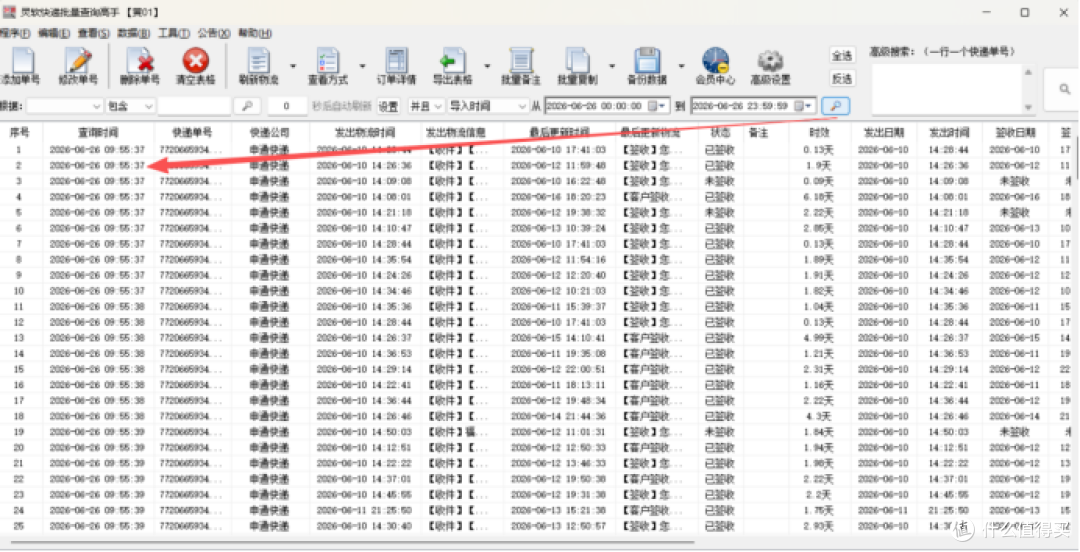Open 会员中心 clock icon
Viewport: 1080px width, 552px height.
coord(715,61)
